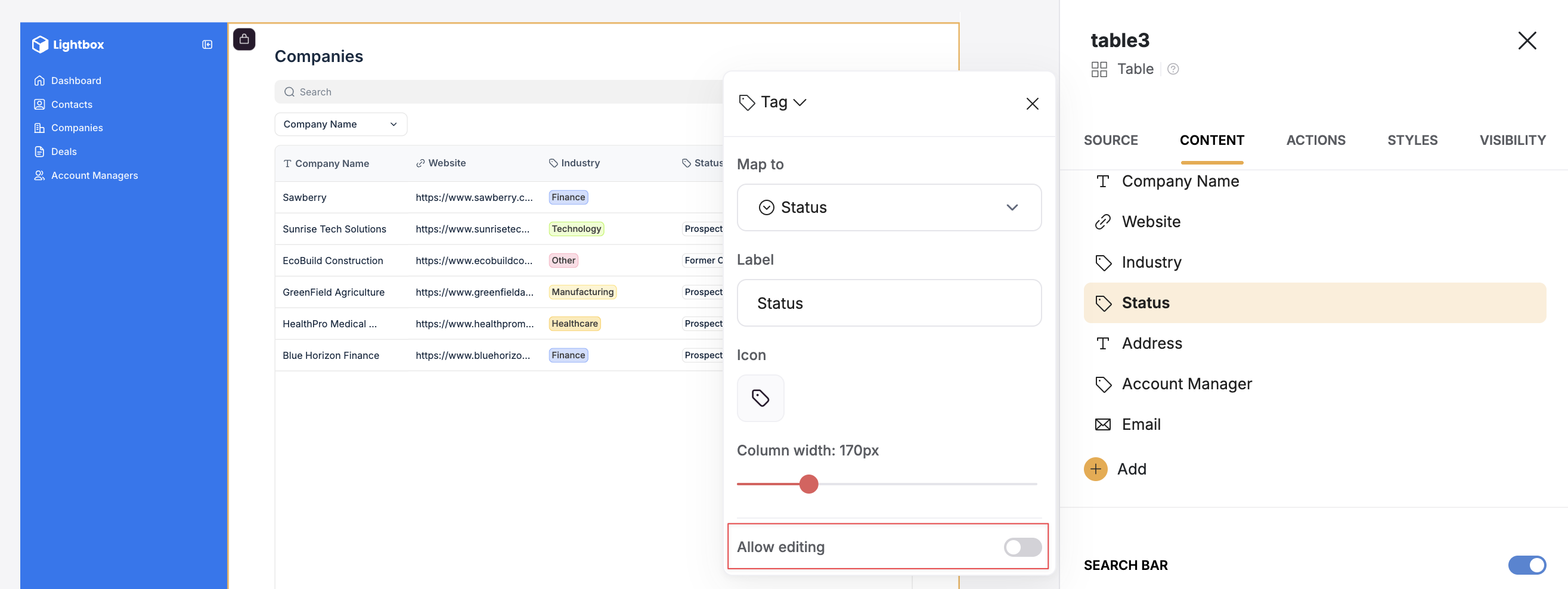This screenshot has height=589, width=1568.
Task: Select the Address column entry
Action: pyautogui.click(x=1314, y=344)
